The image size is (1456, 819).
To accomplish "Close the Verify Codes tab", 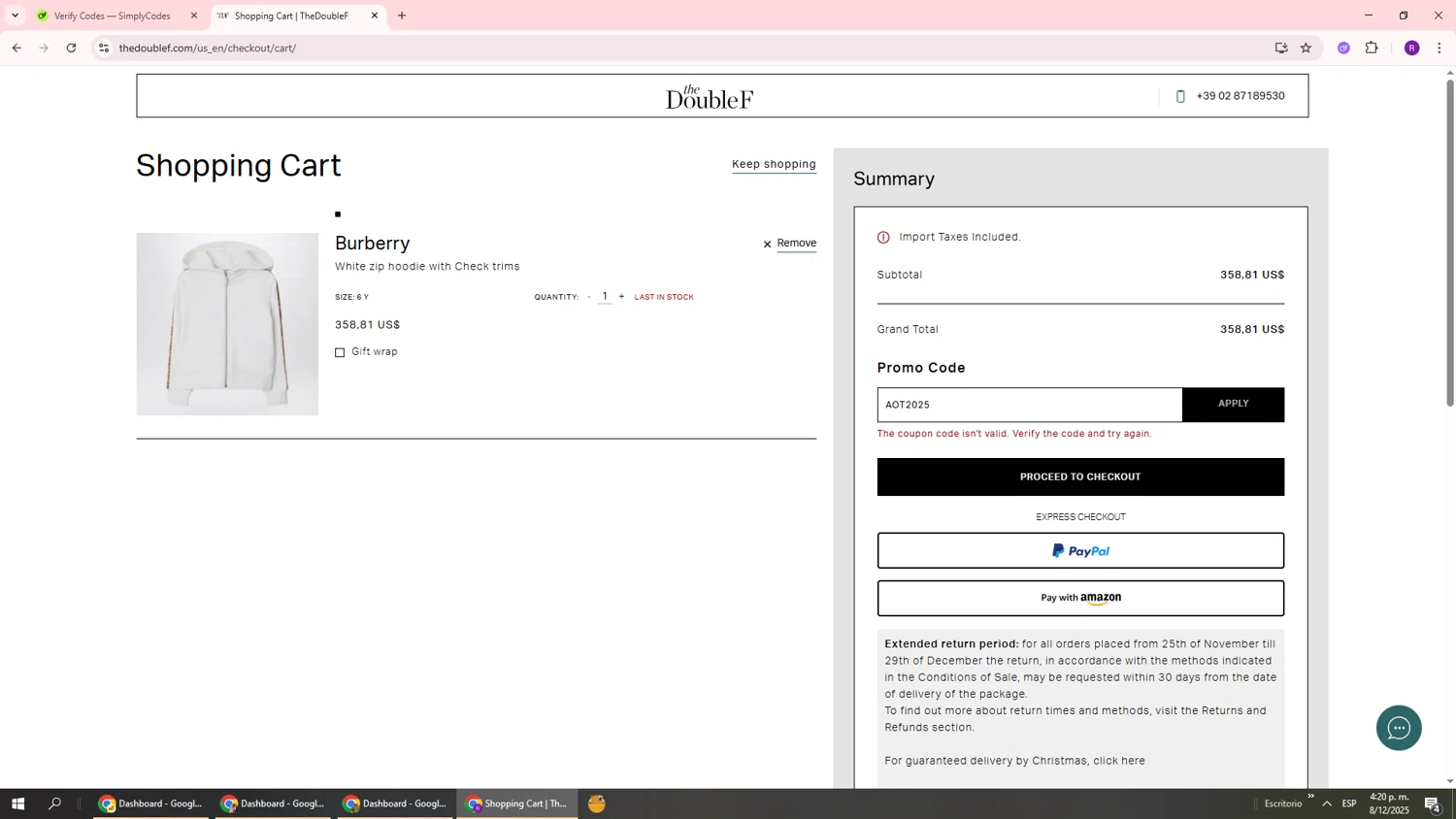I will pos(193,16).
